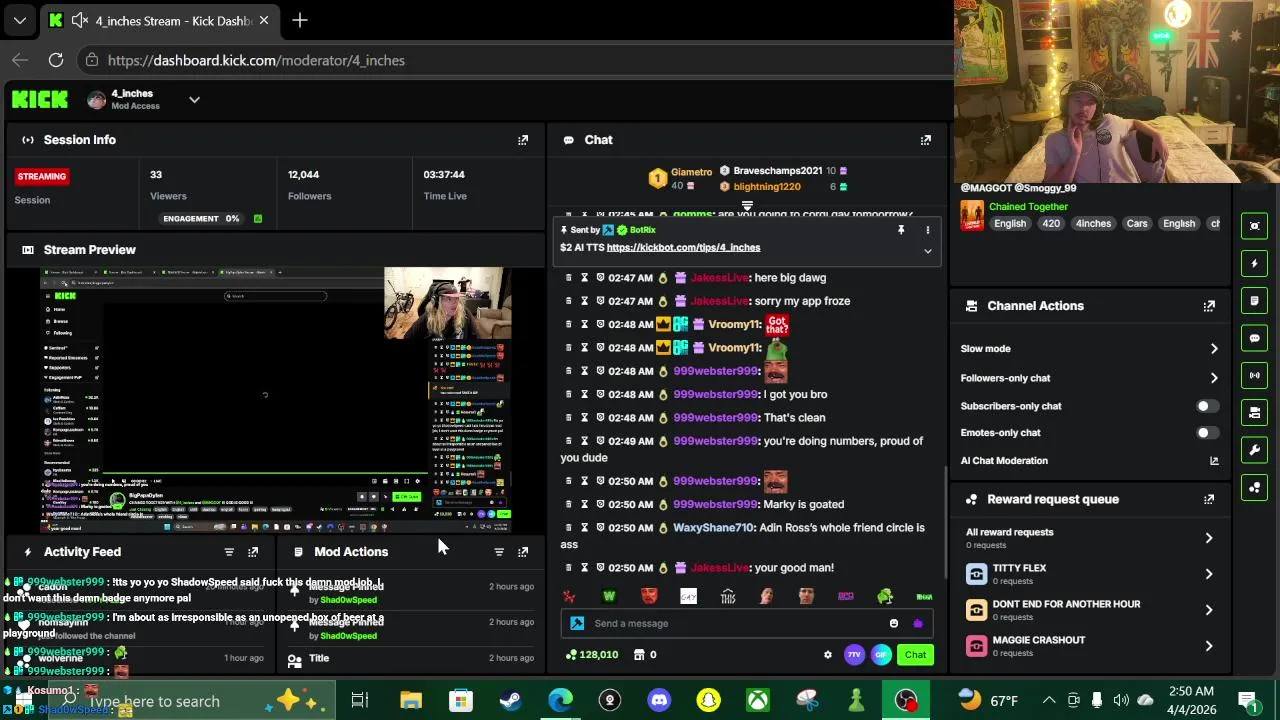
Task: Pop out the Chat panel
Action: (925, 140)
